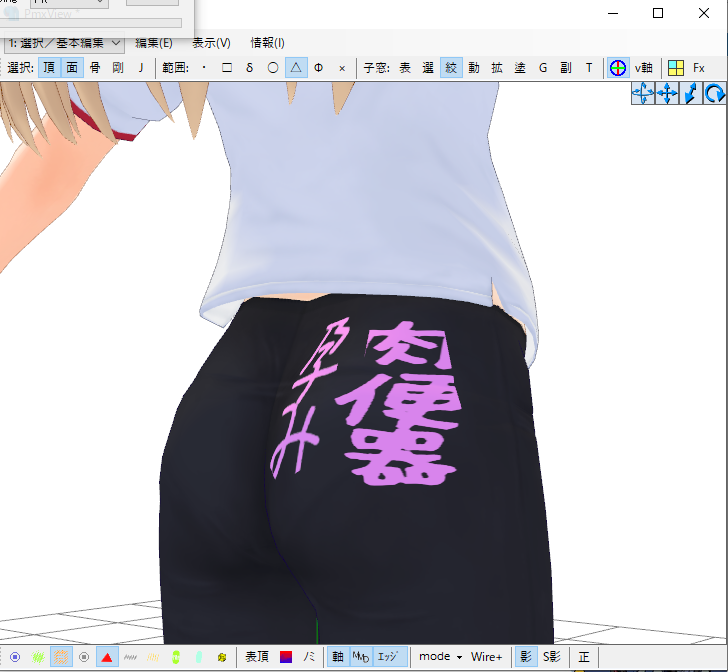Open the 編集(E) menu
This screenshot has height=672, width=728.
(x=154, y=43)
